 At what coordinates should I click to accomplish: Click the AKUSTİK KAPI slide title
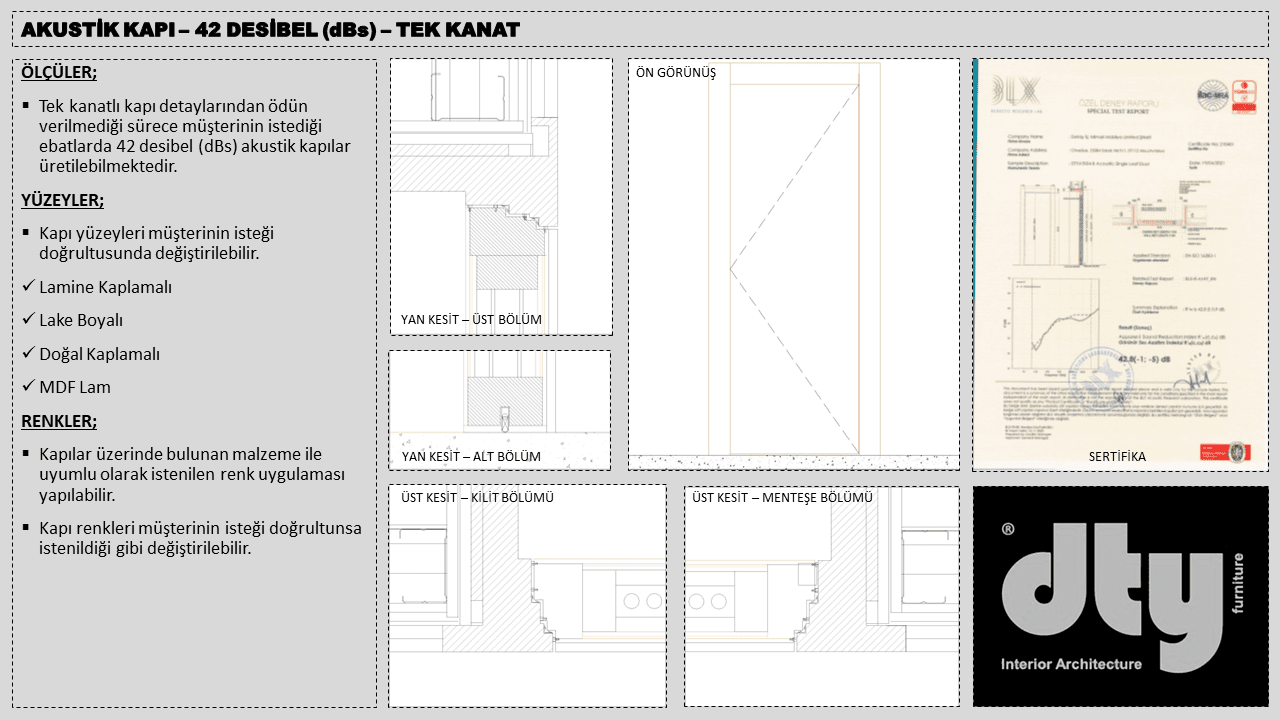pos(270,30)
